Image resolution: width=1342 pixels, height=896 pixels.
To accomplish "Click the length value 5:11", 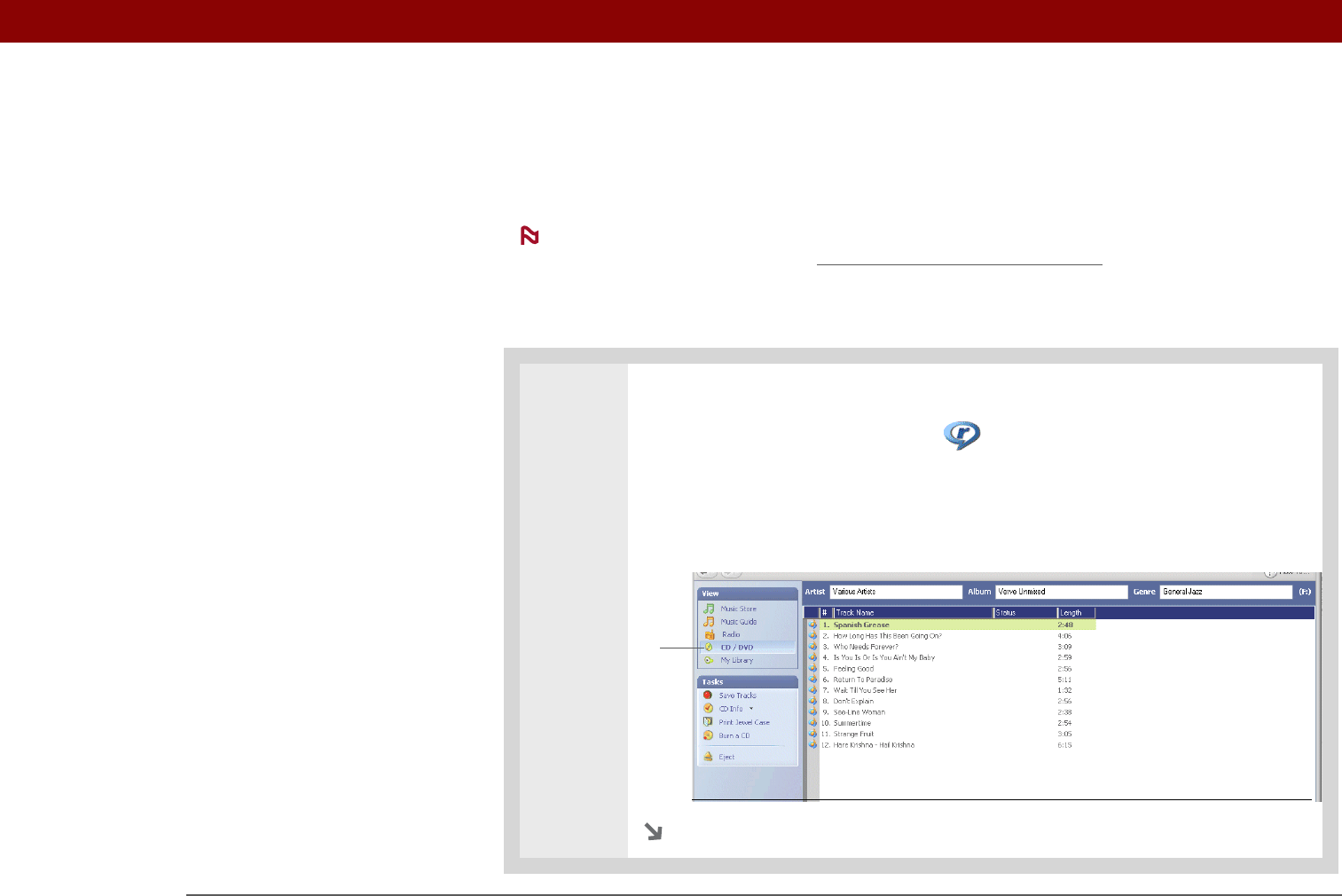I will (1064, 680).
